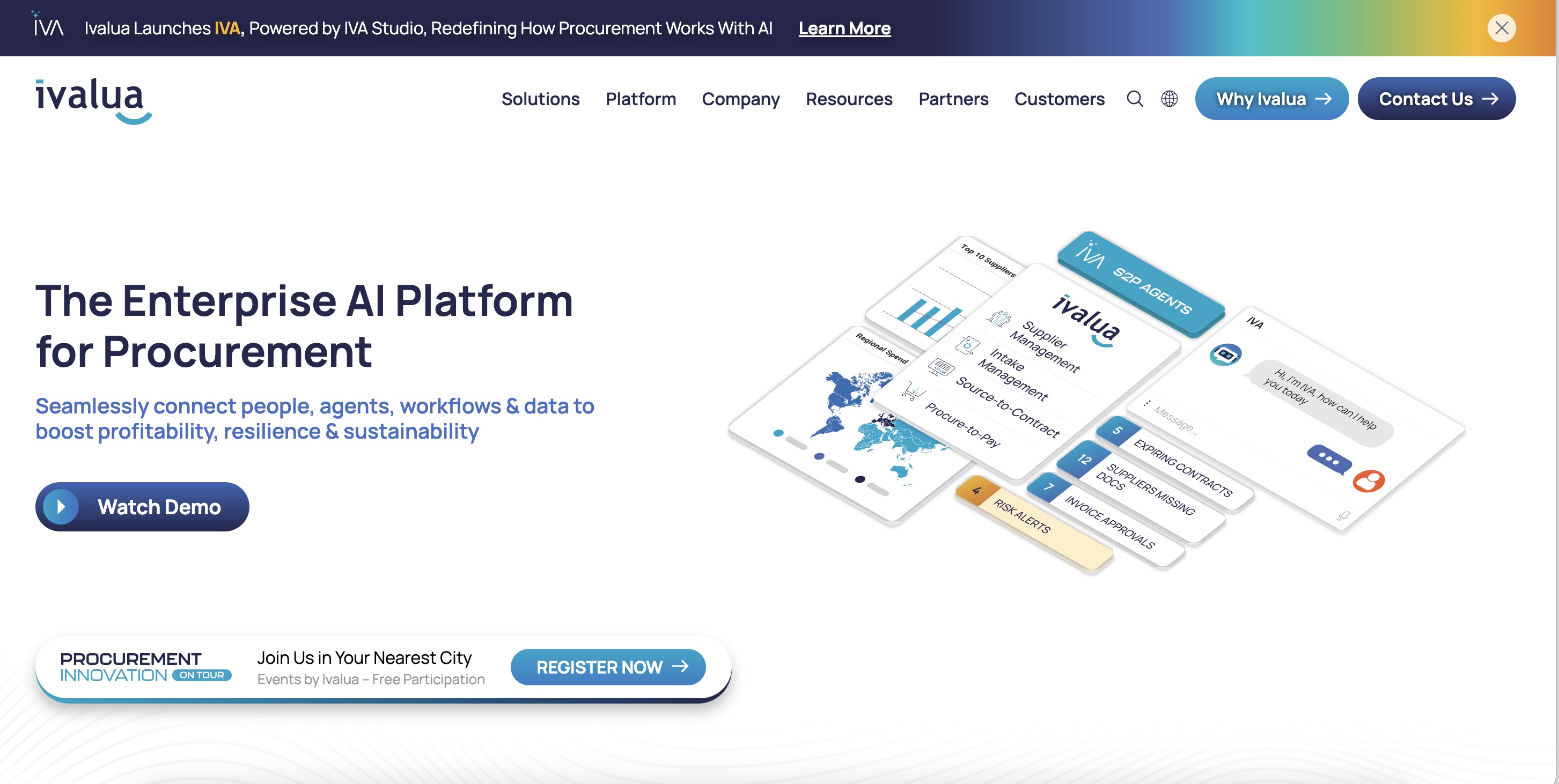1559x784 pixels.
Task: Click "Events by Ivalua – Free Participation" text
Action: pyautogui.click(x=370, y=679)
